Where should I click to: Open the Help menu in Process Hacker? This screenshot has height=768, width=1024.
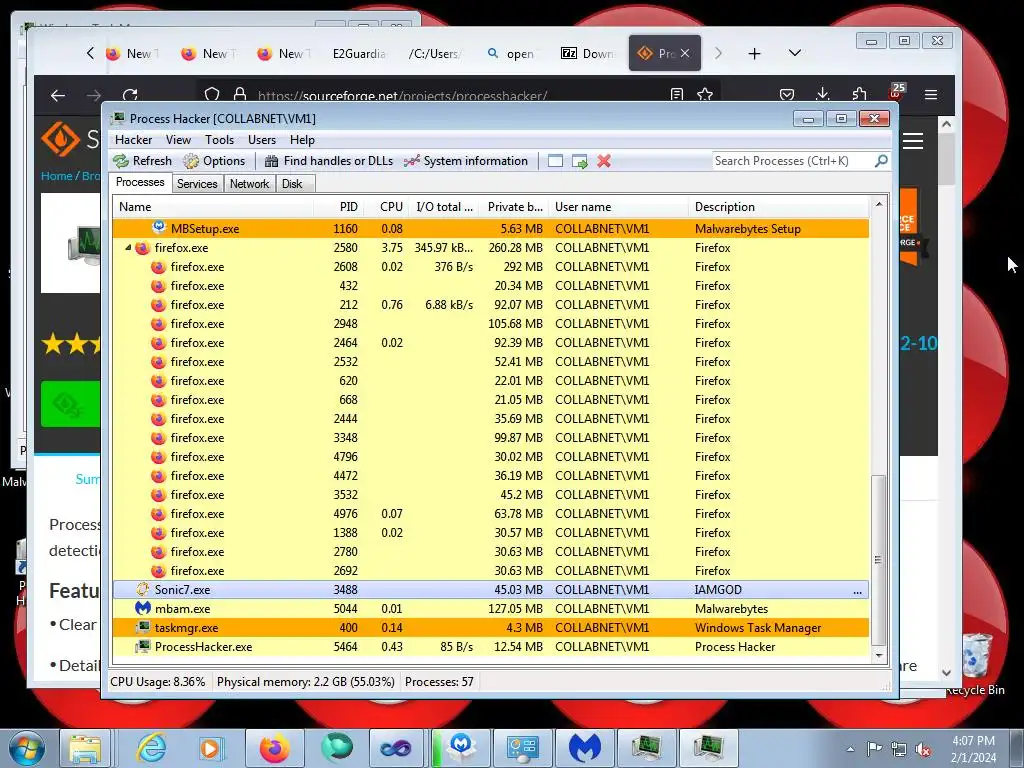302,140
